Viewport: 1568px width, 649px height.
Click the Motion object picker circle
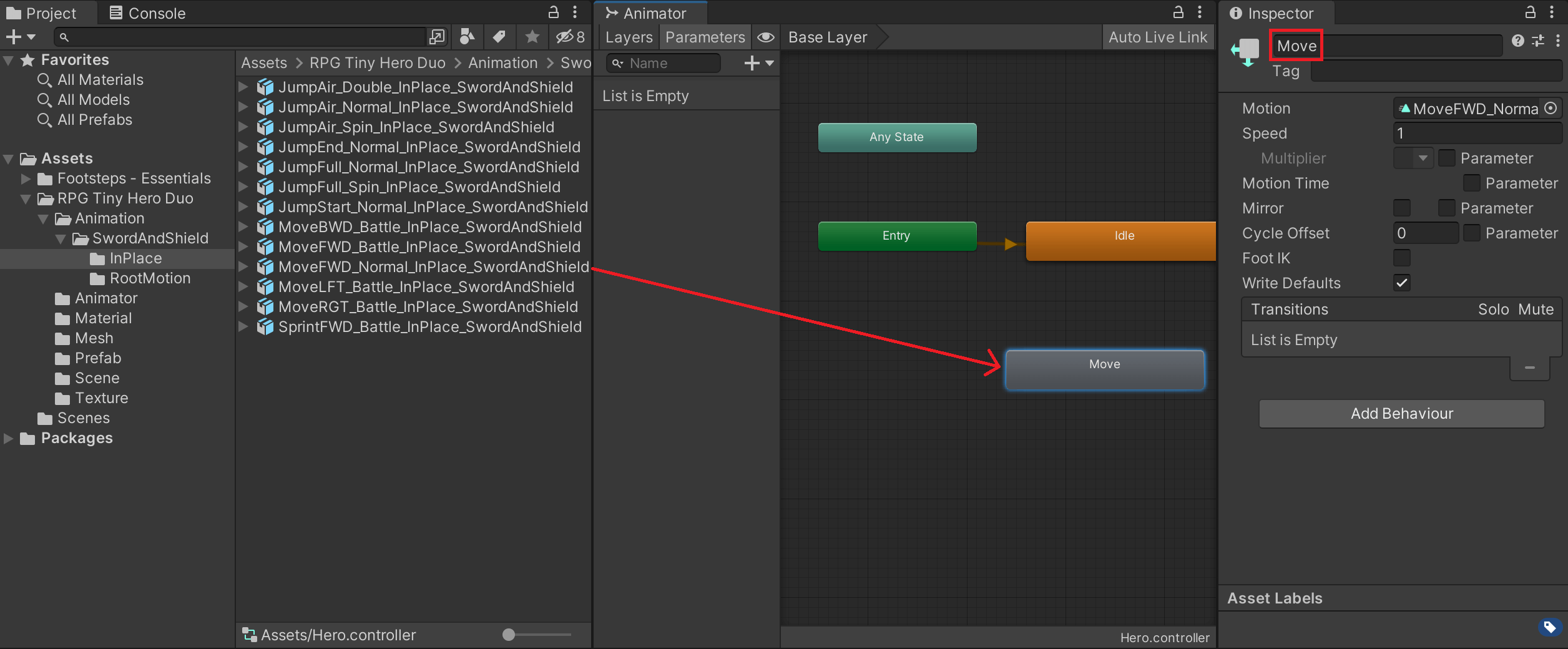[x=1551, y=108]
